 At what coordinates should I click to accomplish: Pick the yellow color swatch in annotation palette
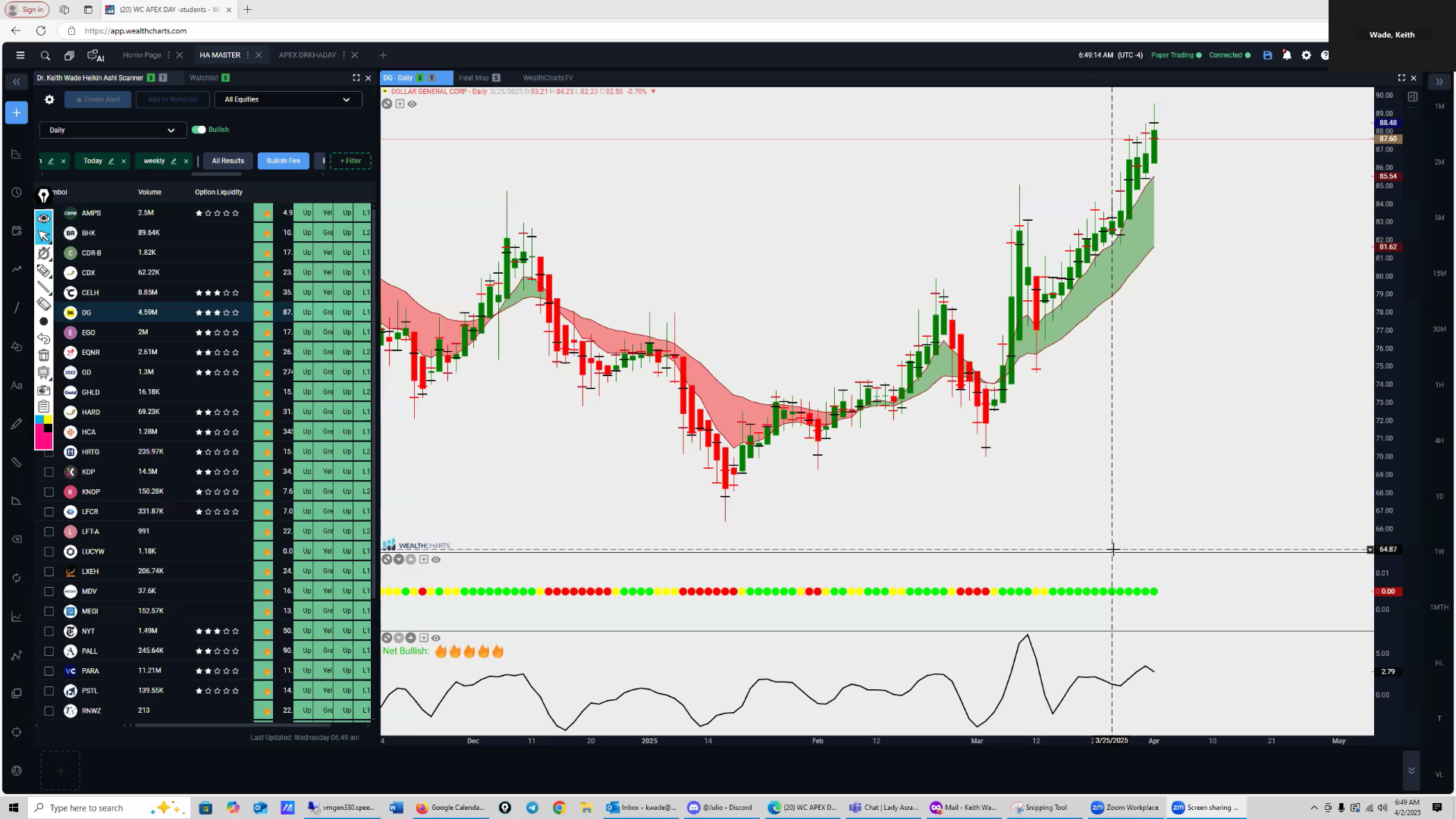pyautogui.click(x=48, y=419)
